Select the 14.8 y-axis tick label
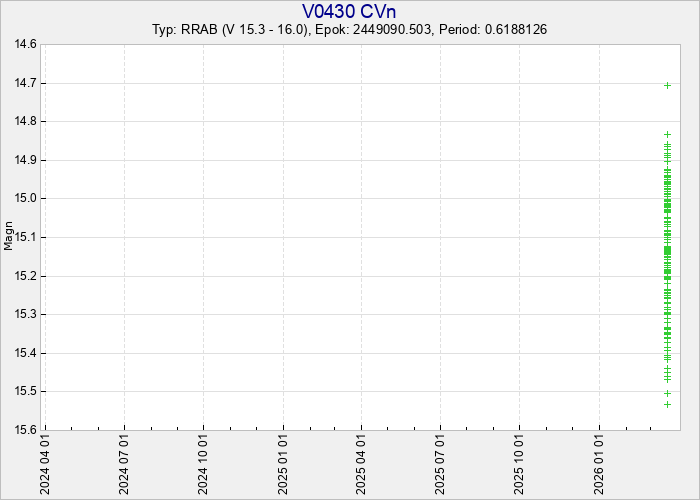Screen dimensions: 700x500 point(26,122)
